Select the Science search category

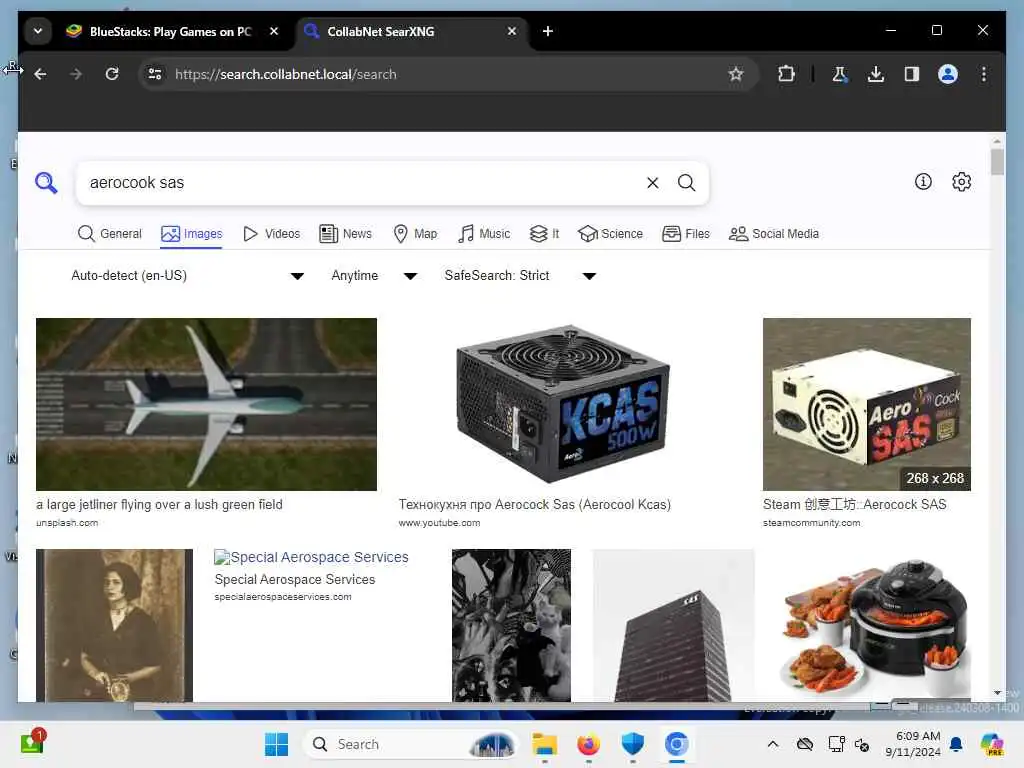(611, 234)
